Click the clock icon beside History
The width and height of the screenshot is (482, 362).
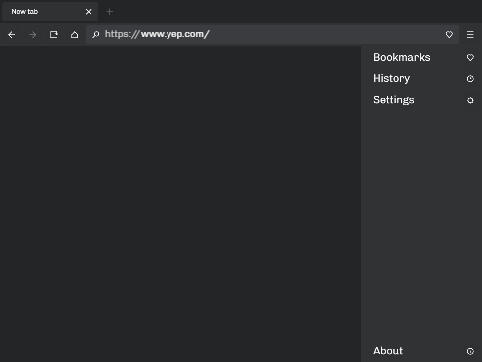(x=470, y=79)
